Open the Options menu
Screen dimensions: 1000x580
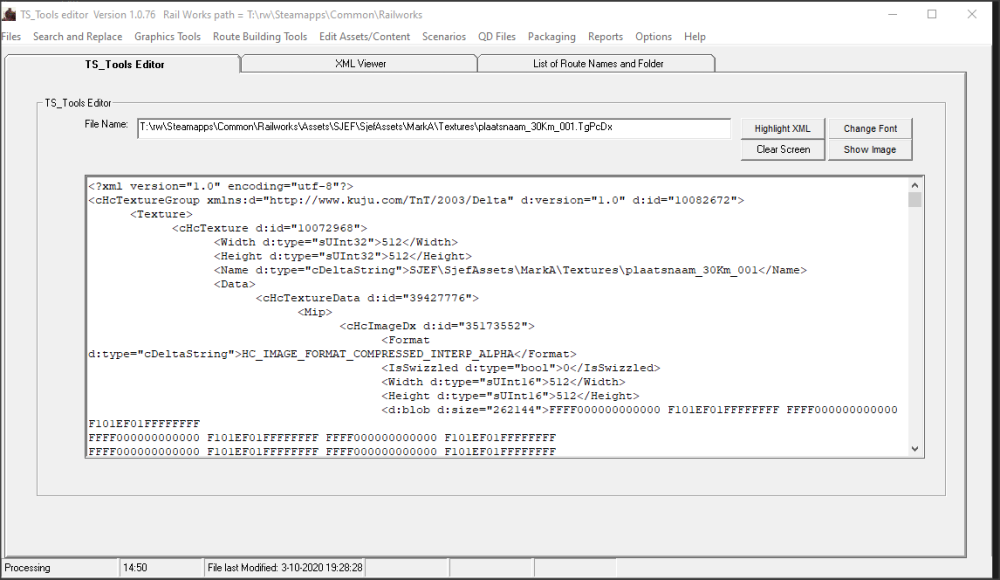pyautogui.click(x=653, y=37)
